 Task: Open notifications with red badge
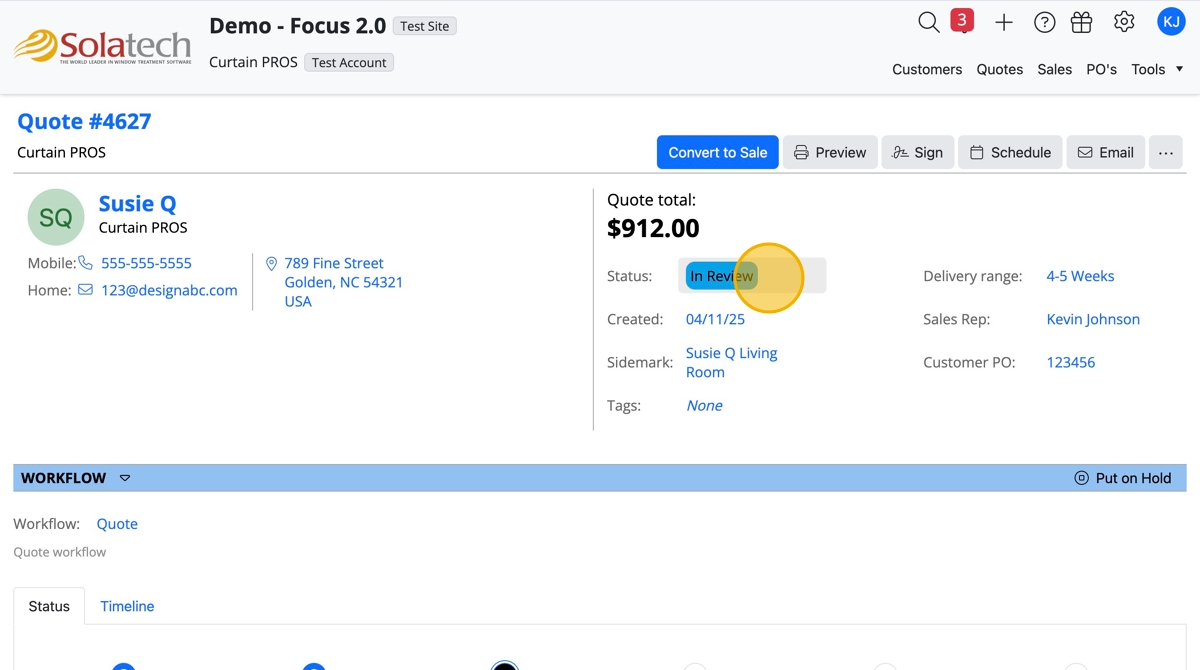pyautogui.click(x=961, y=22)
